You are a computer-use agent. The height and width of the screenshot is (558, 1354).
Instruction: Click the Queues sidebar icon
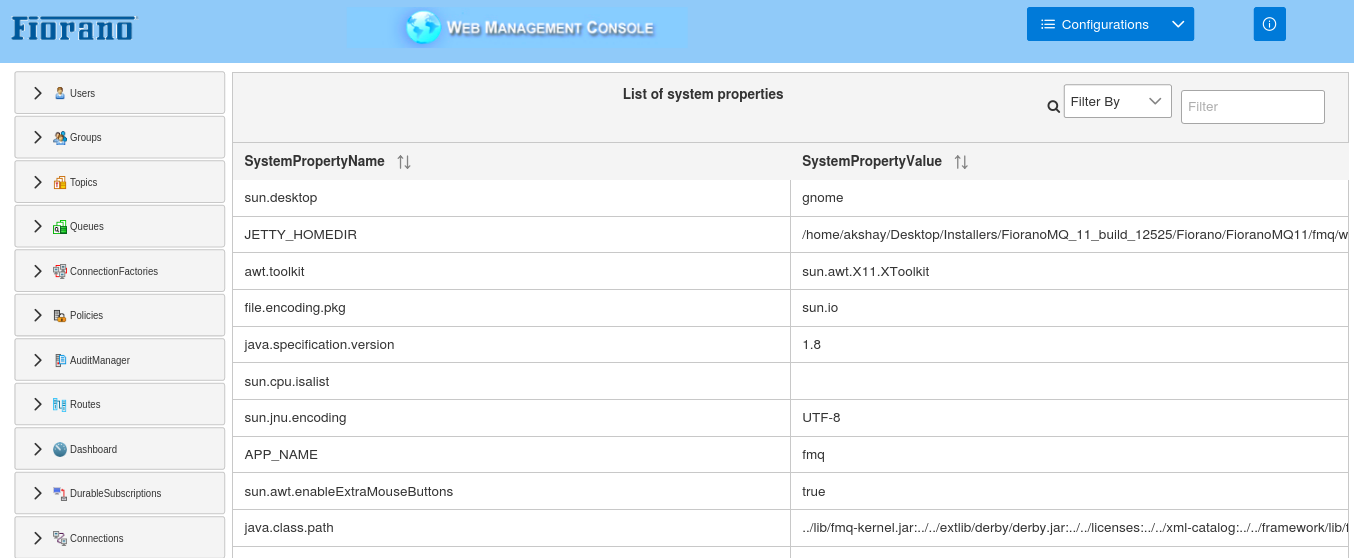60,226
